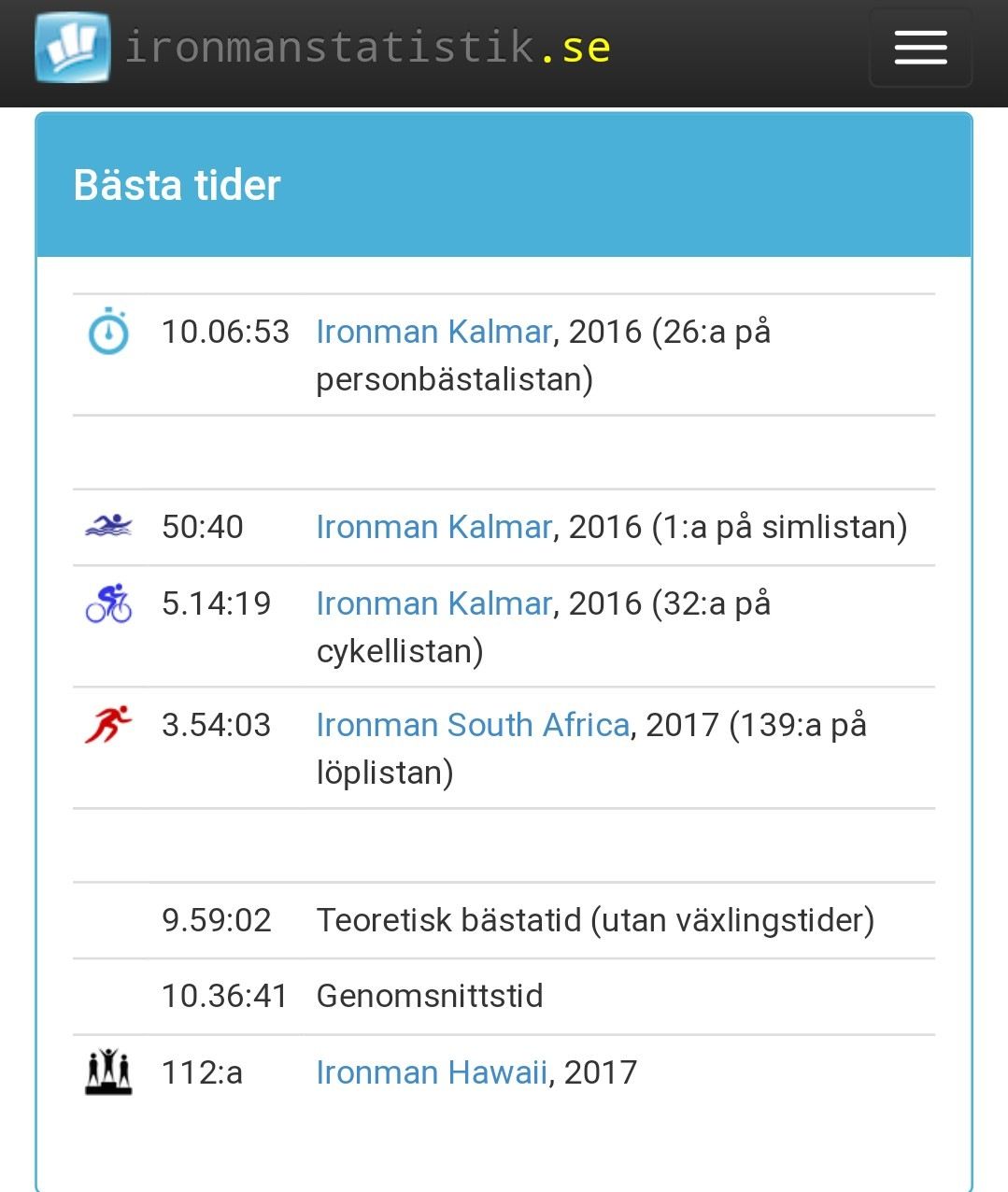1008x1192 pixels.
Task: Click the ironmanstatistik.se site title
Action: (x=367, y=47)
